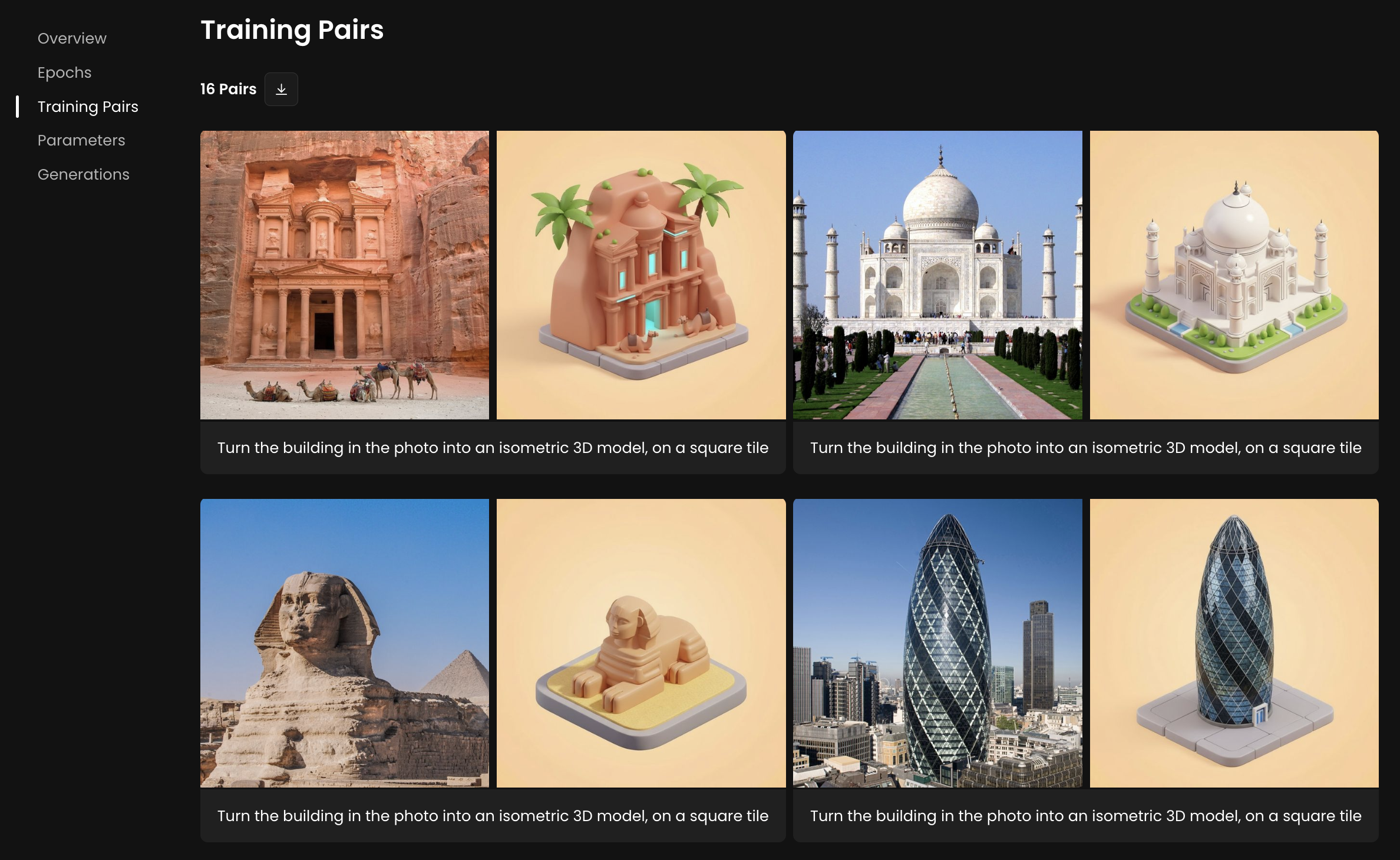View the Petra isometric 3D model image
1400x860 pixels.
641,275
